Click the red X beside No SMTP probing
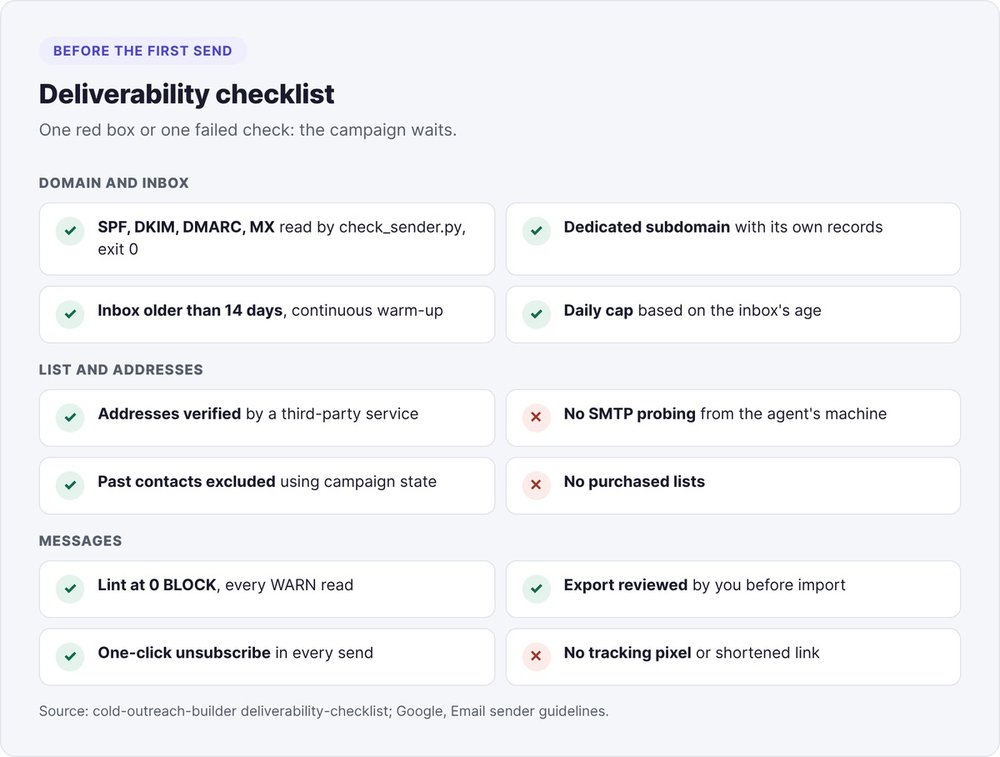Image resolution: width=1000 pixels, height=757 pixels. point(536,418)
